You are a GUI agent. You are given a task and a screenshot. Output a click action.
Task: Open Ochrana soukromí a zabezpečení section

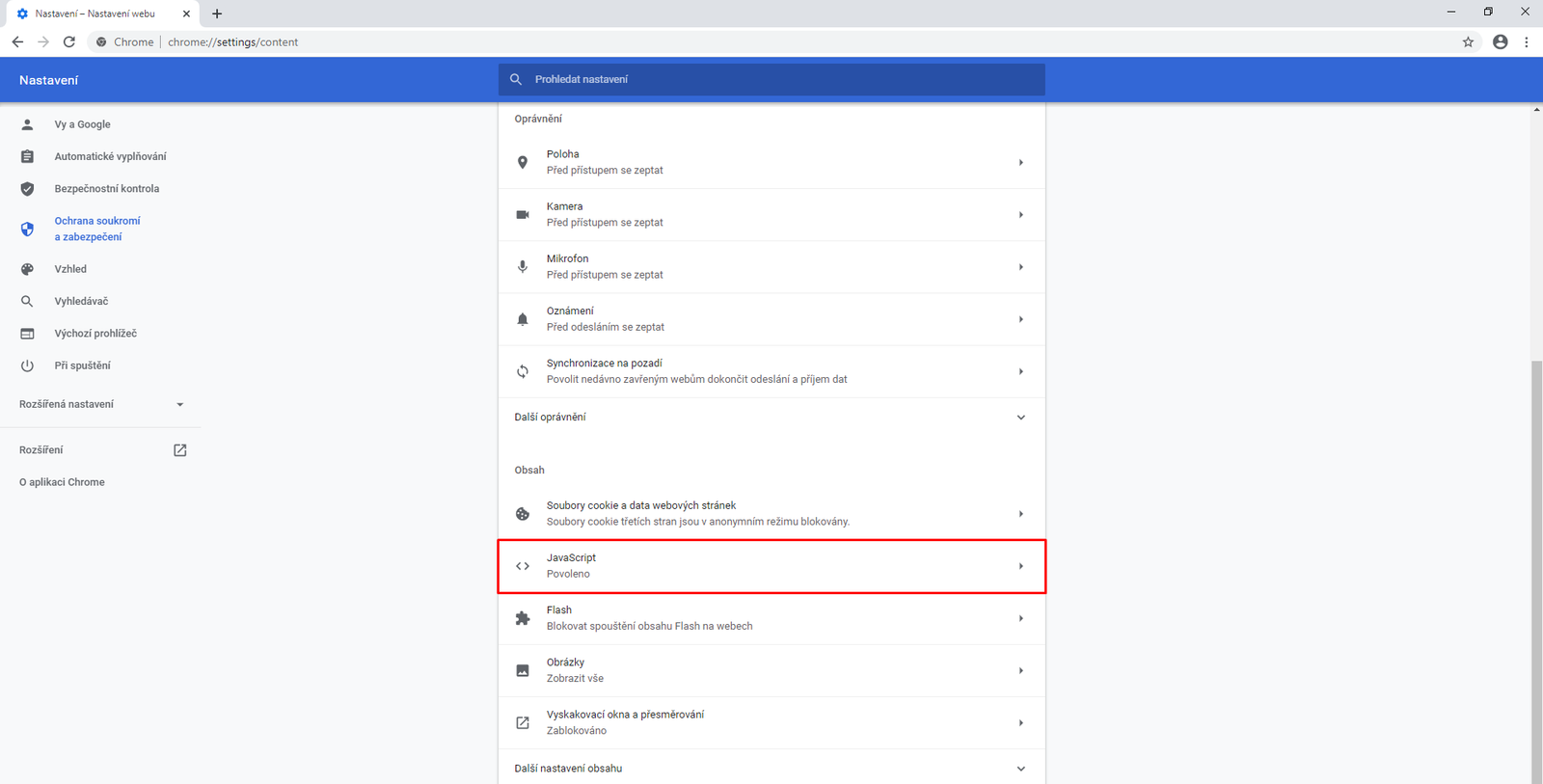click(x=96, y=229)
